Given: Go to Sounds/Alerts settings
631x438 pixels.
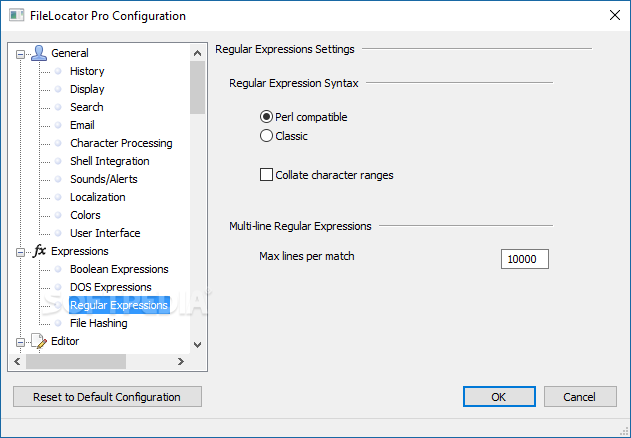Looking at the screenshot, I should point(104,179).
